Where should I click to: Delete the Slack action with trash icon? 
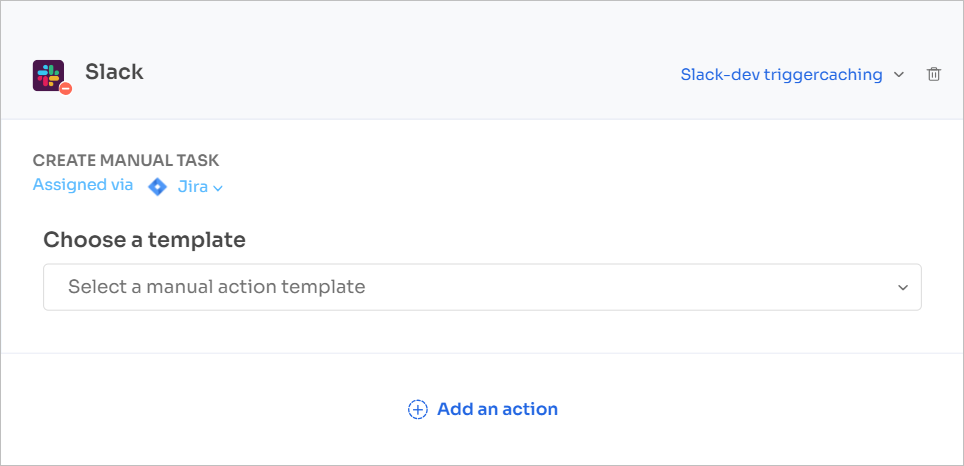934,74
